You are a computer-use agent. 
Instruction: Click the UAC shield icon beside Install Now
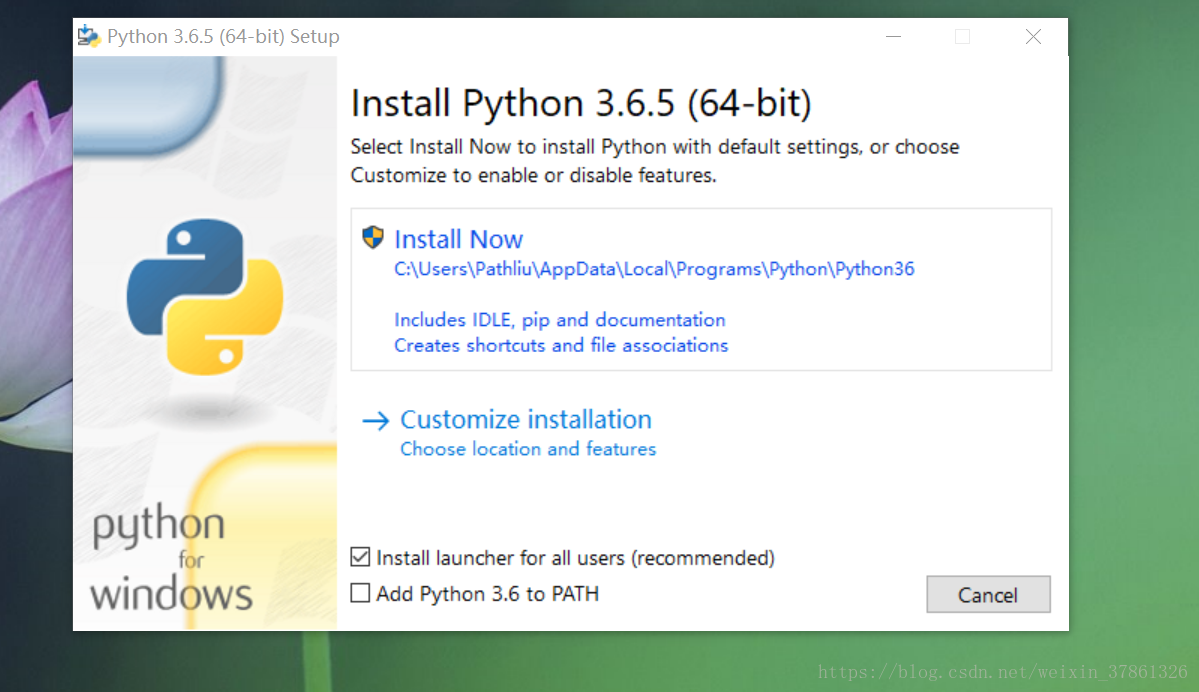[373, 237]
